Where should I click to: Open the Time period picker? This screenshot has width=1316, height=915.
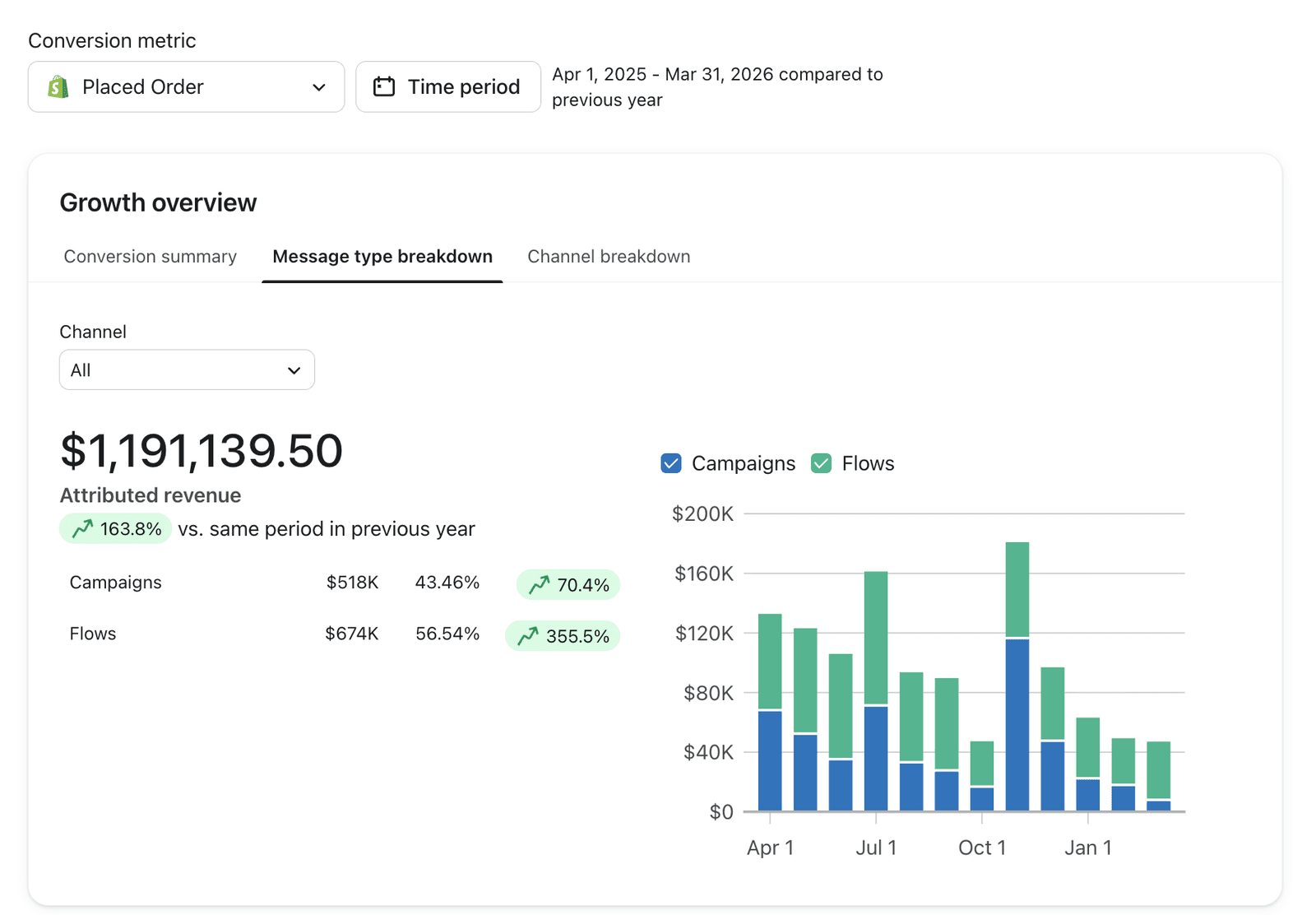pyautogui.click(x=448, y=86)
